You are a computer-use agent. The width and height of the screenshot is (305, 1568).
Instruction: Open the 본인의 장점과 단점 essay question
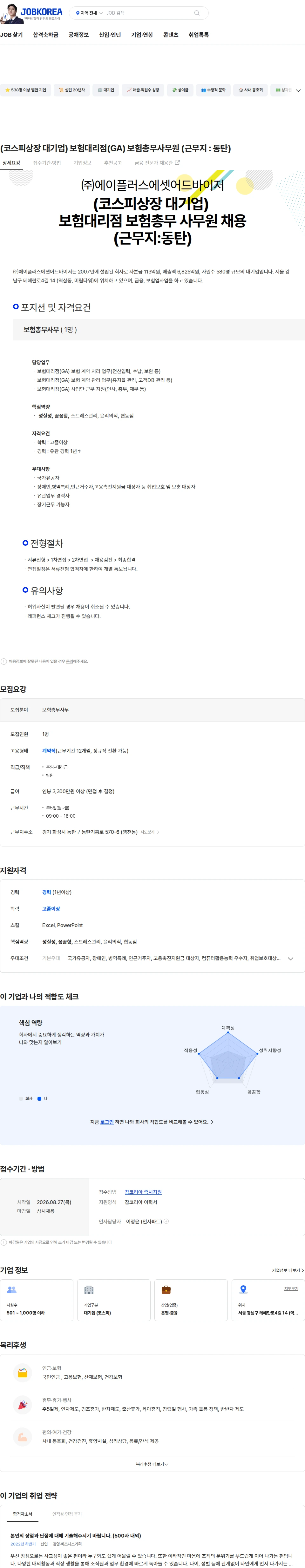point(76,1536)
